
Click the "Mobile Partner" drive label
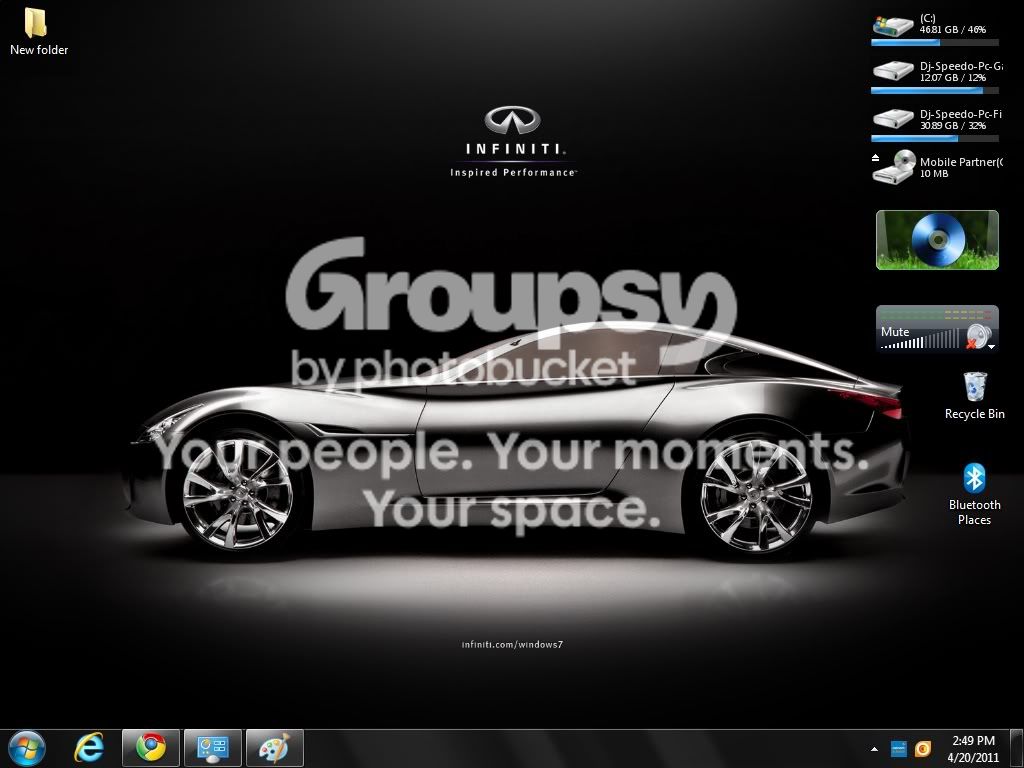click(x=961, y=162)
